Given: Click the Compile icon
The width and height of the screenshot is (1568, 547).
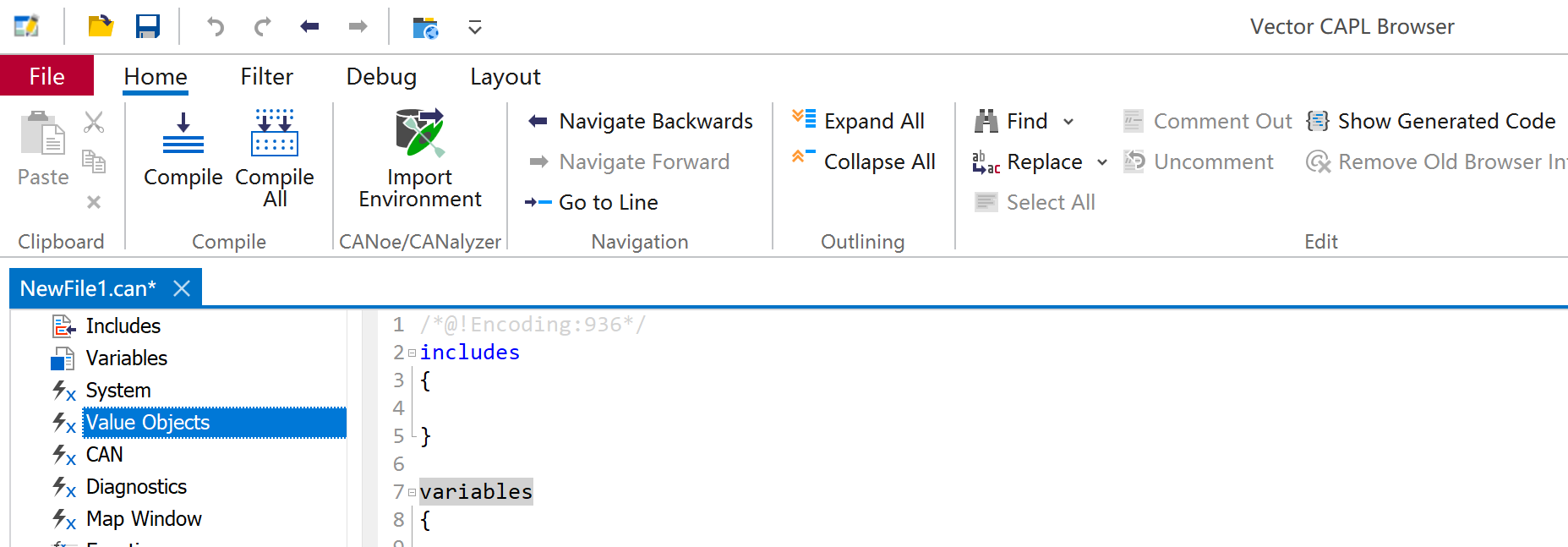Looking at the screenshot, I should coord(183,134).
